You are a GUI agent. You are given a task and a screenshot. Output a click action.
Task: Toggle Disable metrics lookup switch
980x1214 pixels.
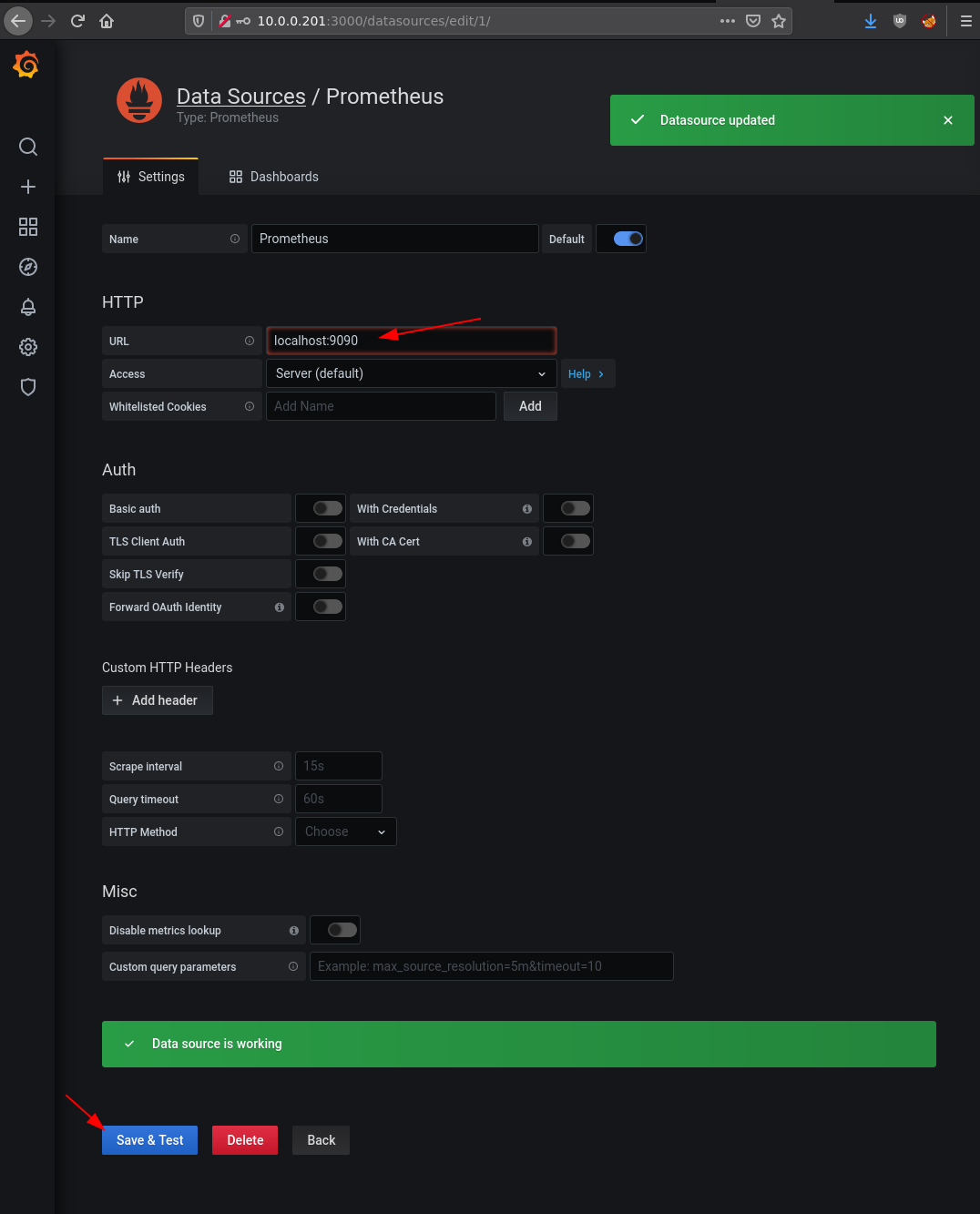point(342,930)
